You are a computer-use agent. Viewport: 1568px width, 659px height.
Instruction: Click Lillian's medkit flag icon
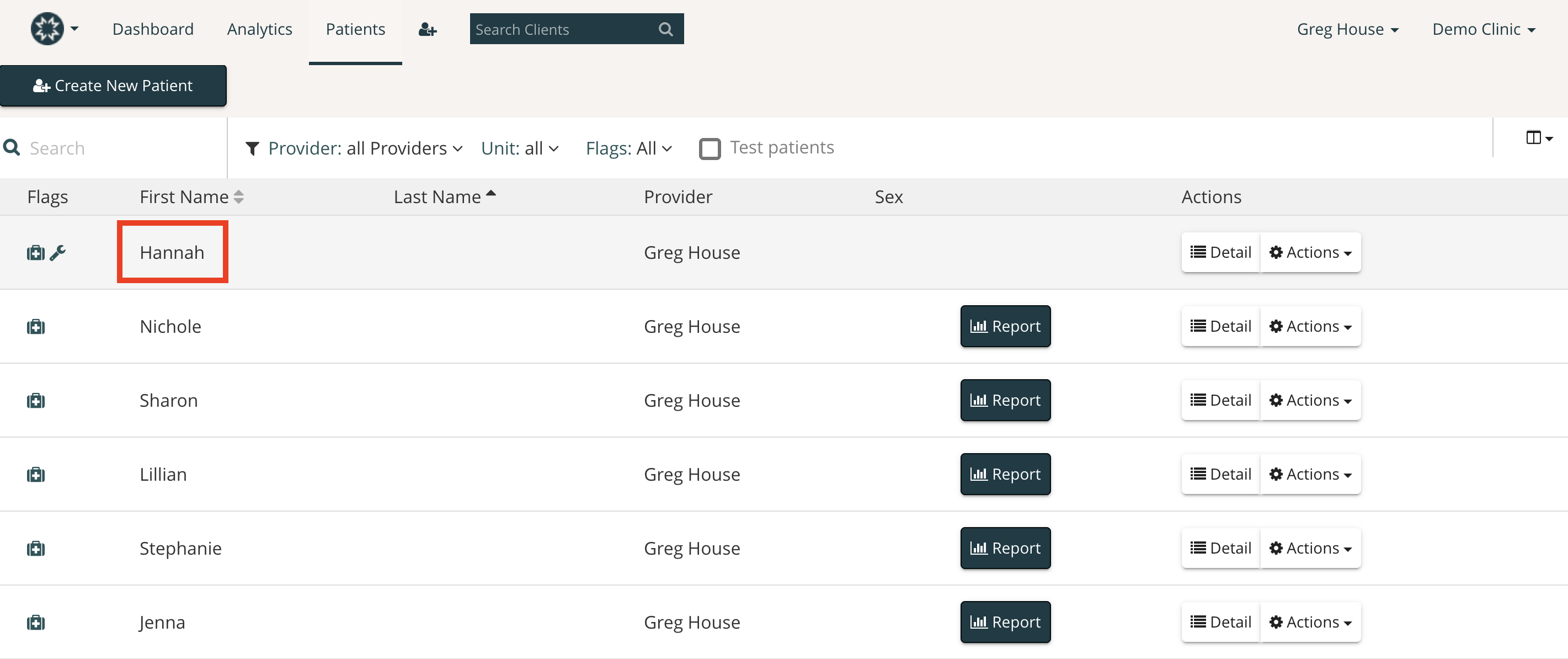click(36, 475)
